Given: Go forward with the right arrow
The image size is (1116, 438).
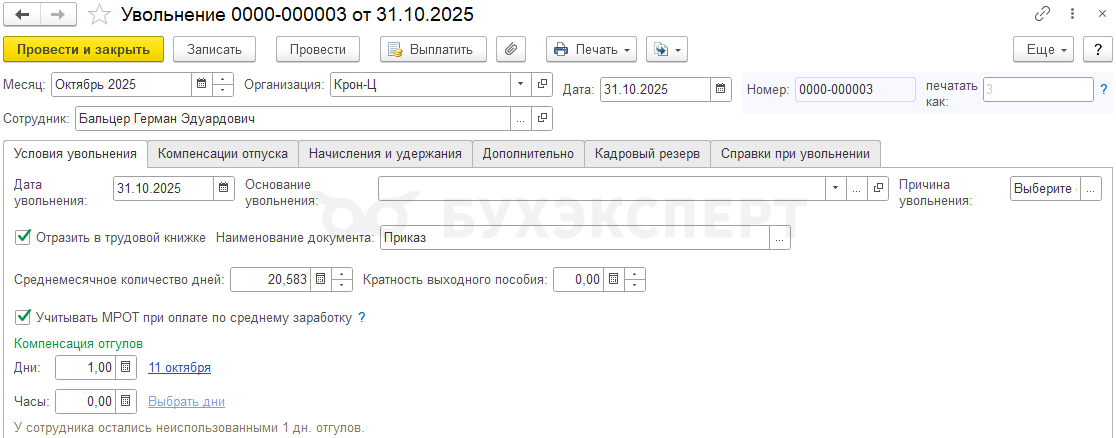Looking at the screenshot, I should pyautogui.click(x=59, y=14).
